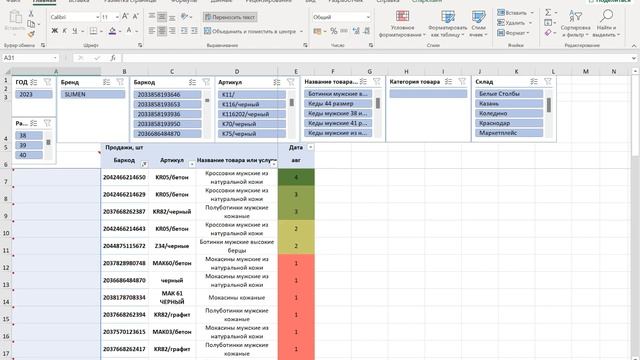This screenshot has width=640, height=360.
Task: Click the Paste clipboard icon
Action: (15, 18)
